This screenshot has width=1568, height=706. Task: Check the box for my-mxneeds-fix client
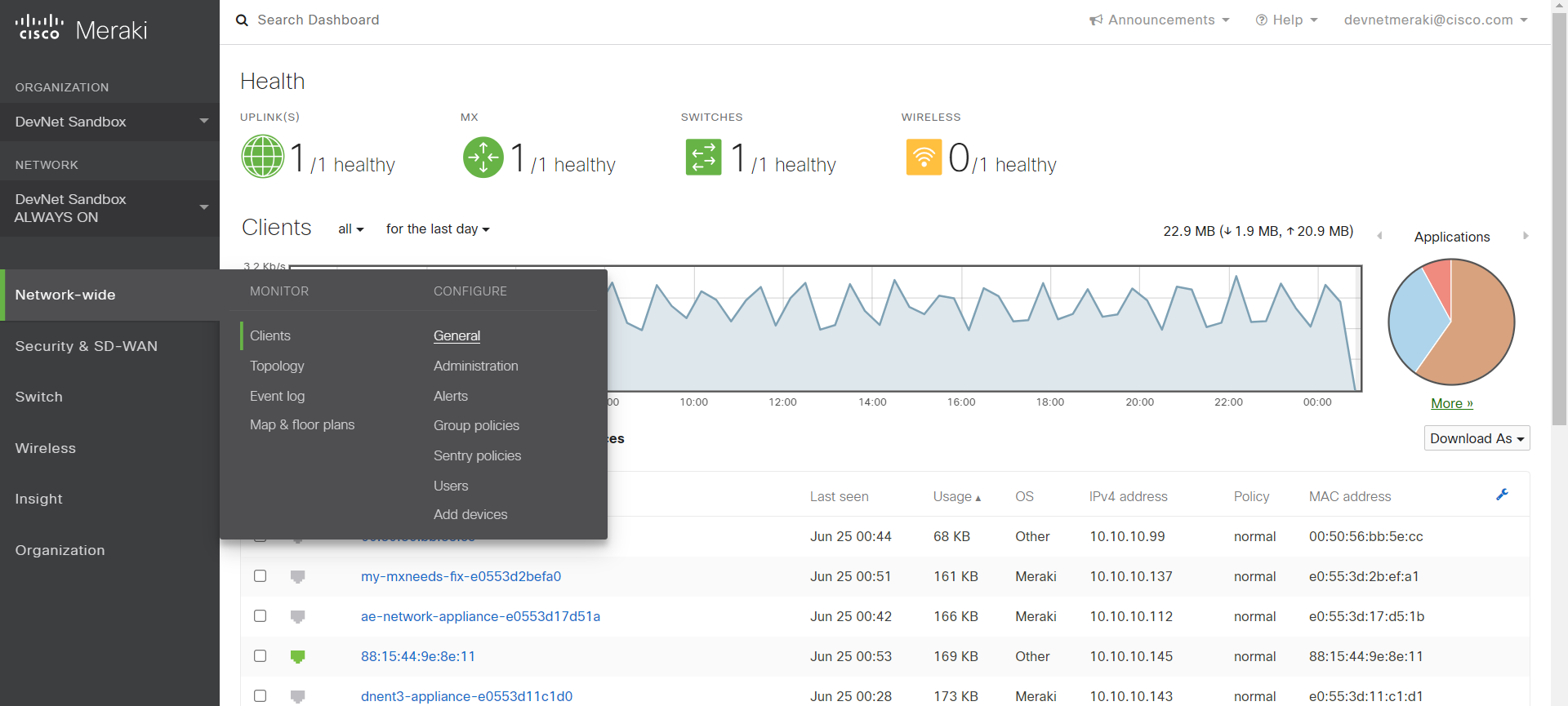(x=260, y=576)
